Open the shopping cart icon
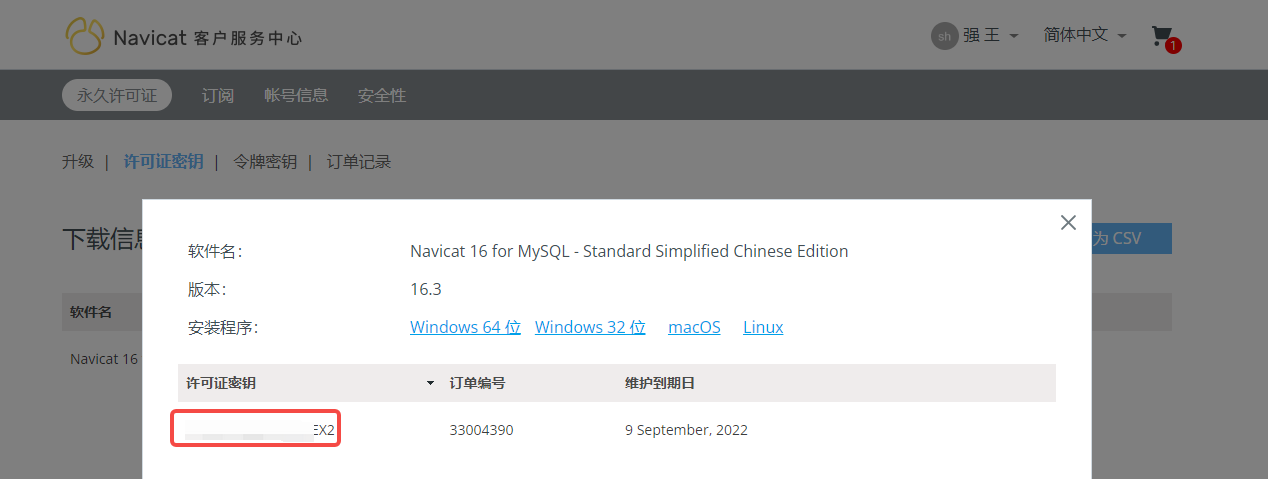 tap(1162, 37)
